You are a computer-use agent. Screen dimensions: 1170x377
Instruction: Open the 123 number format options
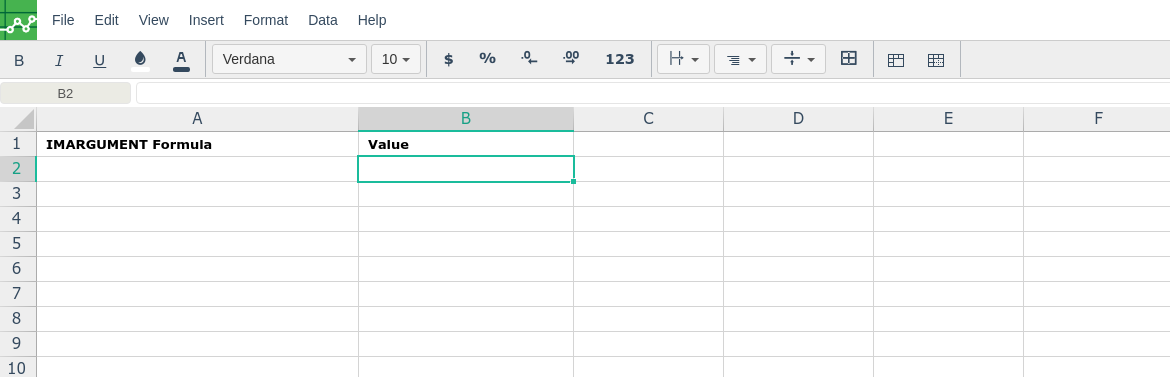pos(619,60)
